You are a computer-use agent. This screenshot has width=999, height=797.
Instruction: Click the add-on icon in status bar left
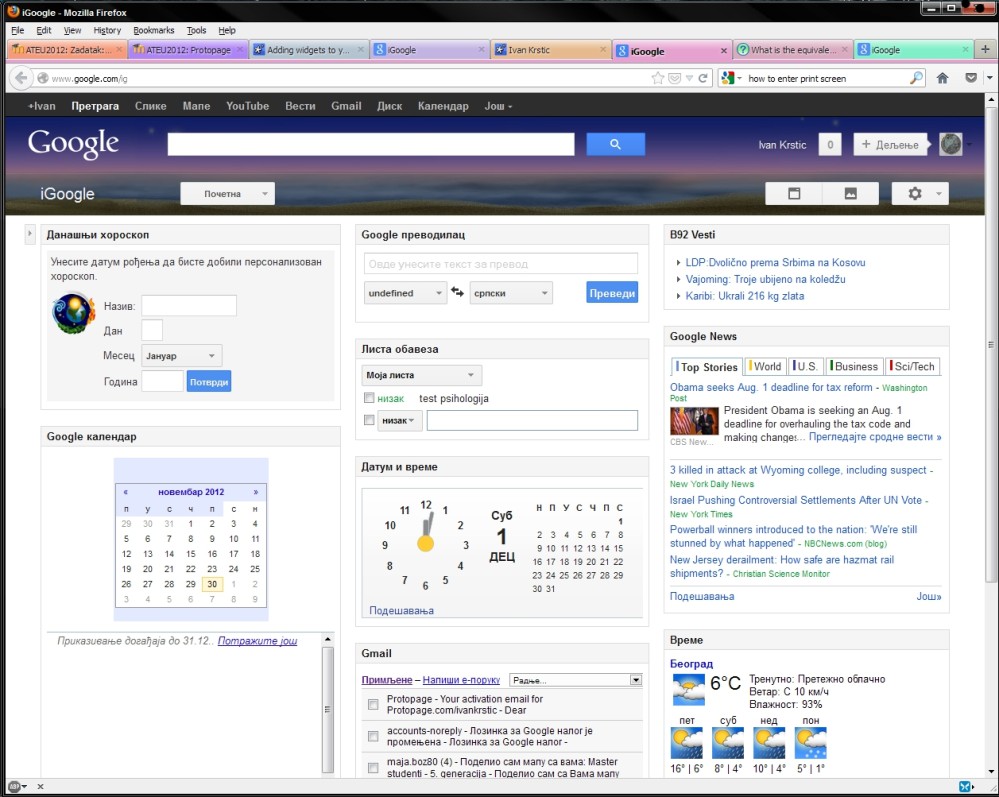[15, 786]
